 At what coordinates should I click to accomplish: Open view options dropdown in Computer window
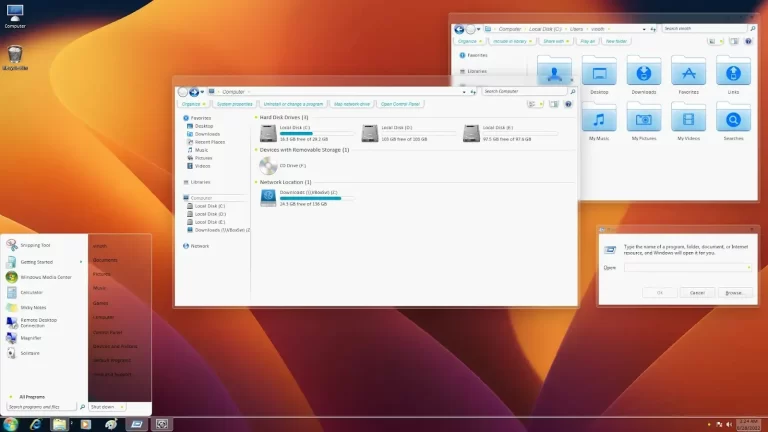tap(541, 104)
